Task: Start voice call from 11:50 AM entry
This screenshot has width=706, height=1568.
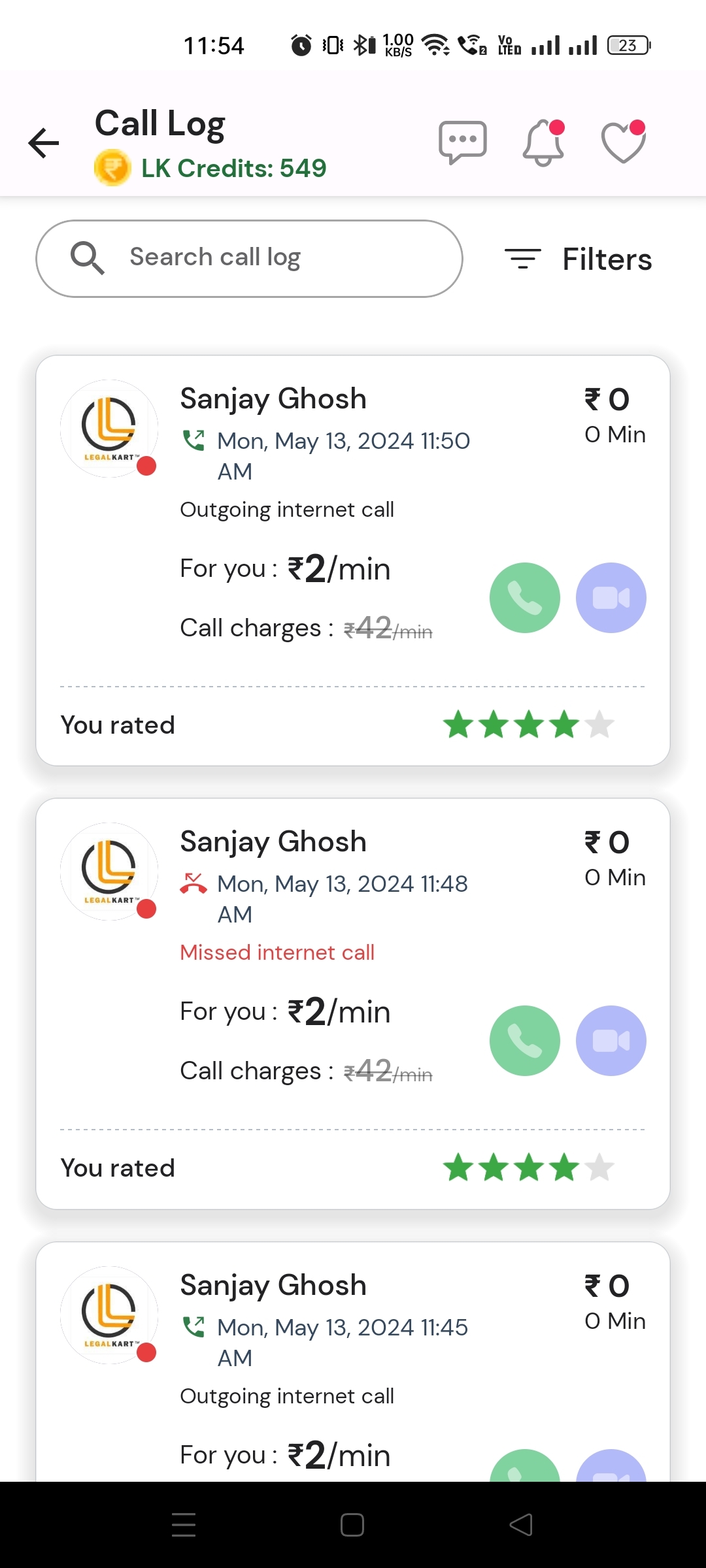Action: pos(525,598)
